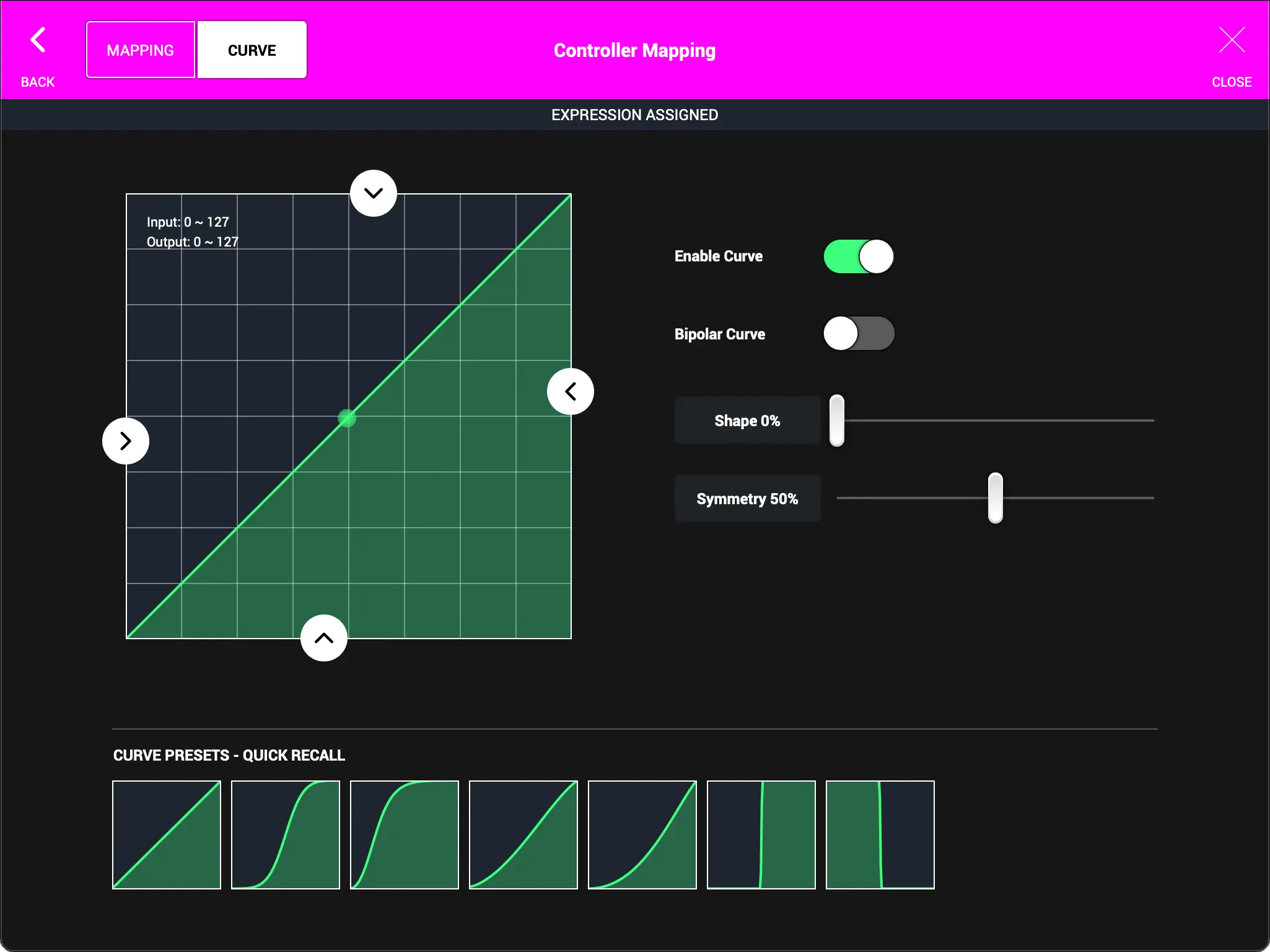Click the left chevron on the graph's right edge
Image resolution: width=1270 pixels, height=952 pixels.
(x=570, y=391)
